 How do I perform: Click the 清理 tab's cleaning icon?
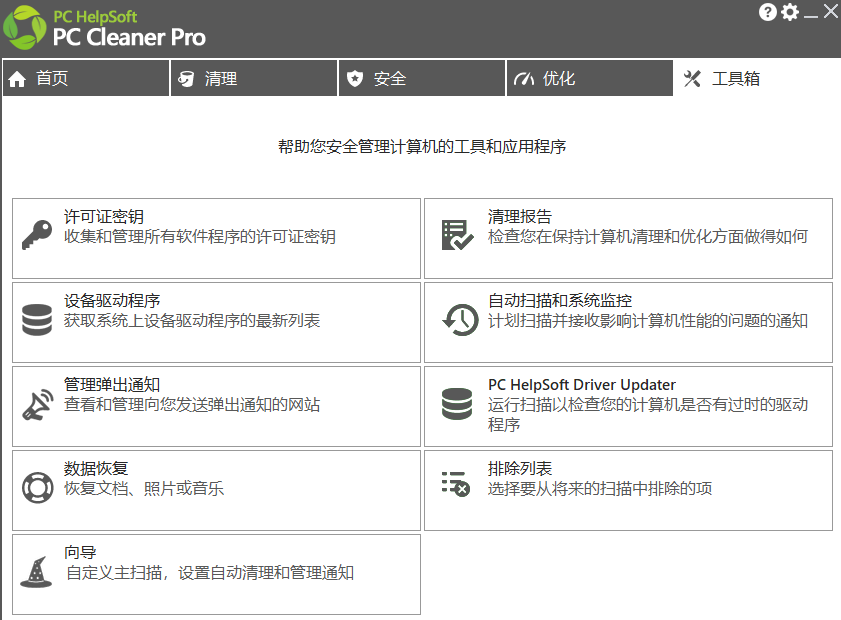186,79
